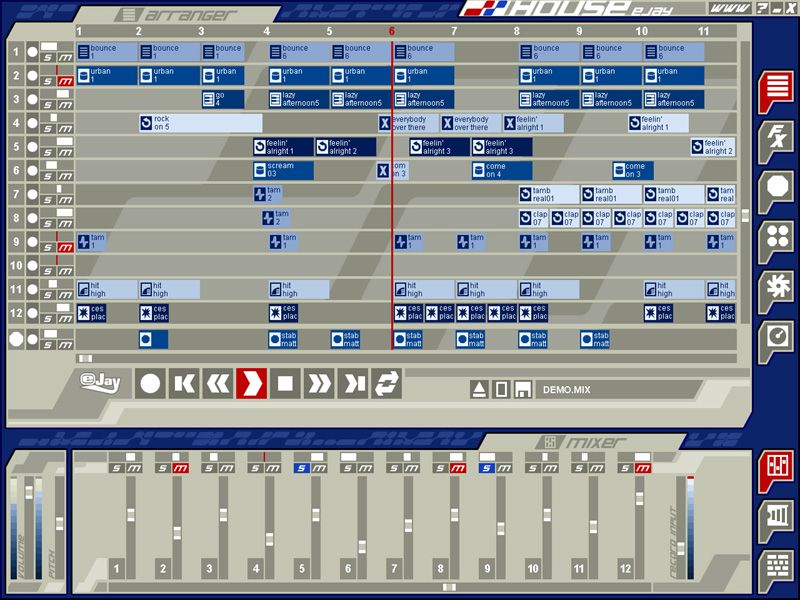Rewind to the song start
Screen dimensions: 800x600
(x=184, y=383)
